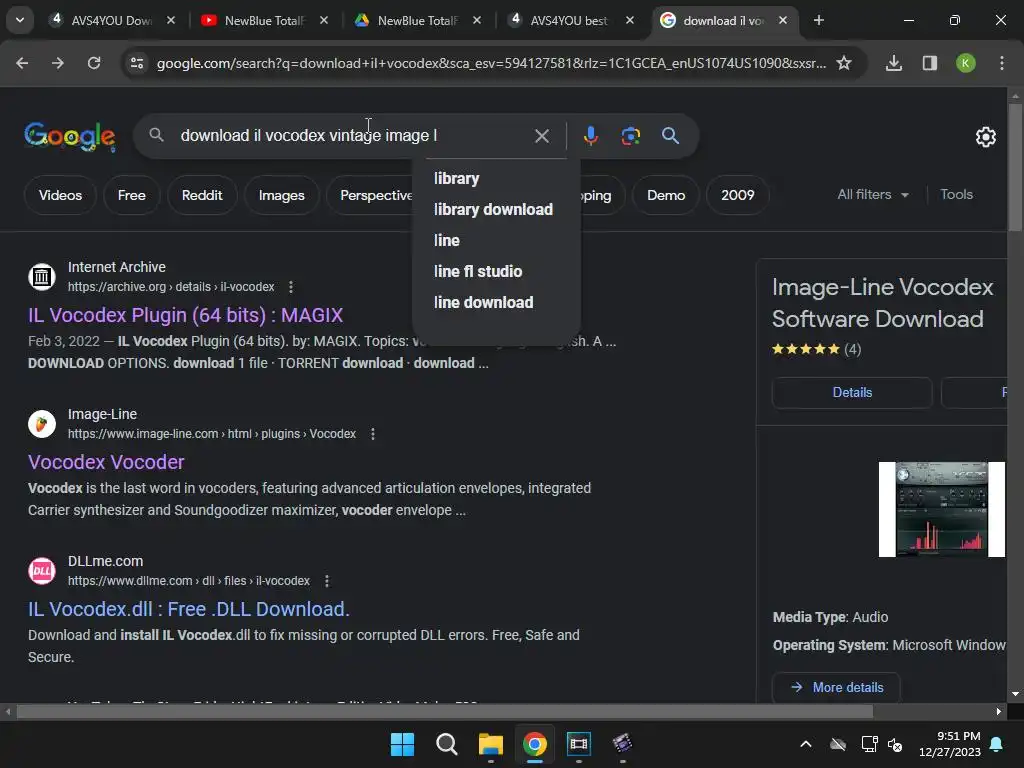The width and height of the screenshot is (1024, 768).
Task: Open the Chrome profile avatar K
Action: click(x=965, y=63)
